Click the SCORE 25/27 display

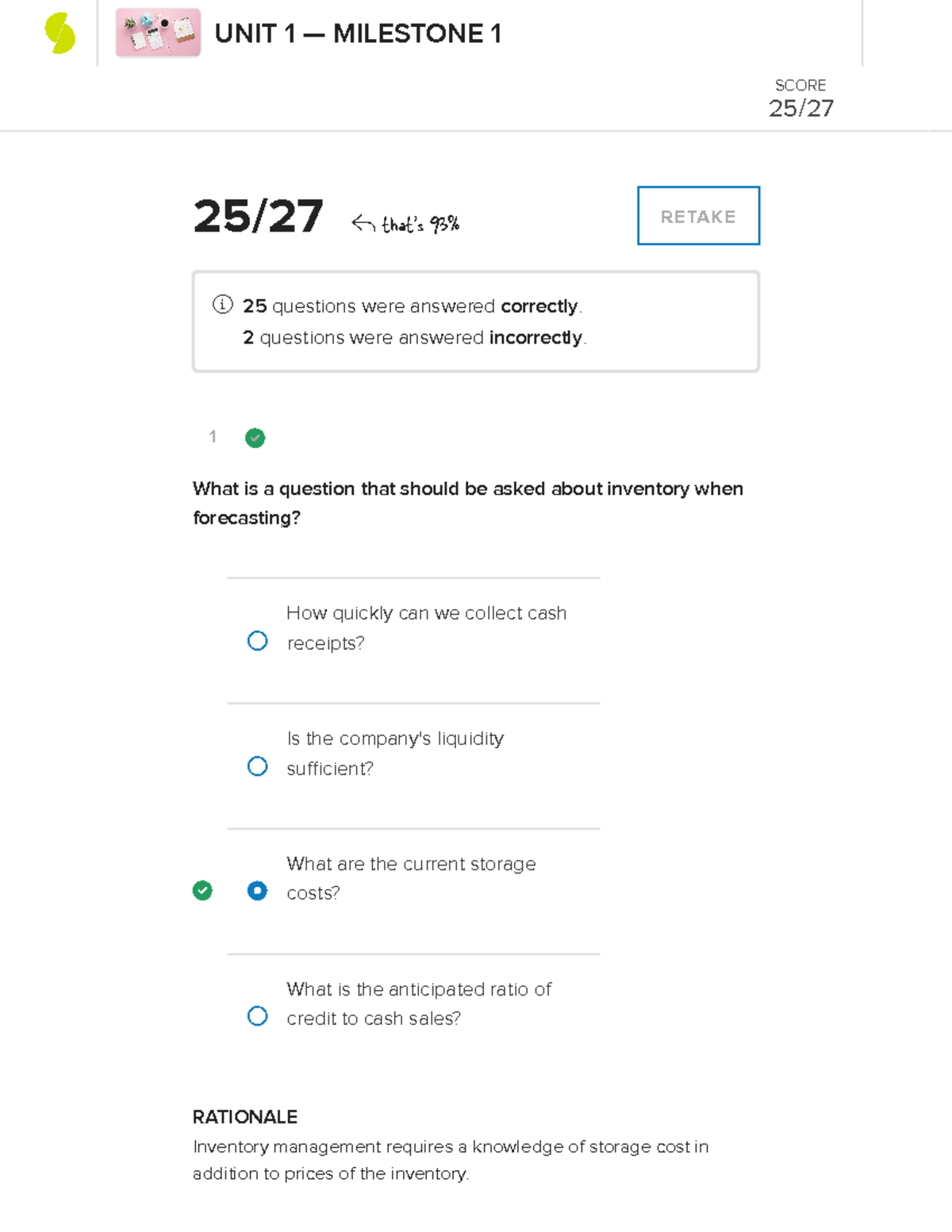pos(801,97)
